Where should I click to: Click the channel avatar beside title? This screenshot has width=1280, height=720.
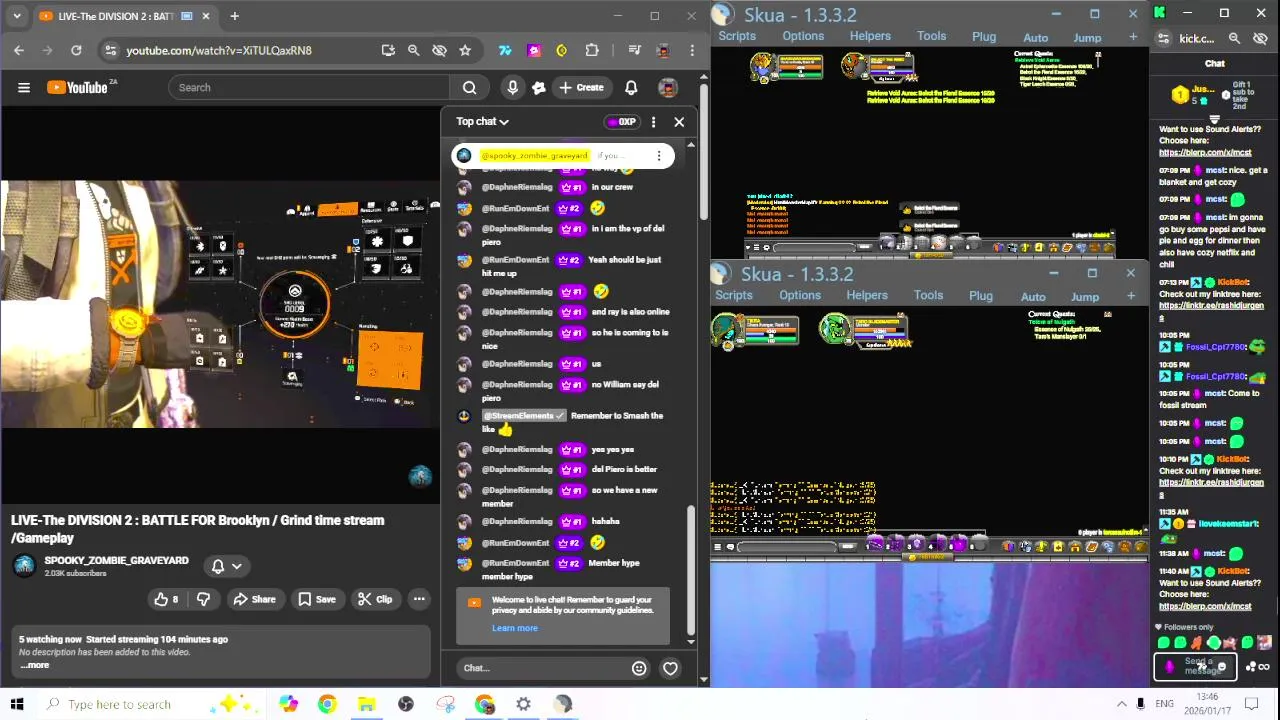pos(24,566)
